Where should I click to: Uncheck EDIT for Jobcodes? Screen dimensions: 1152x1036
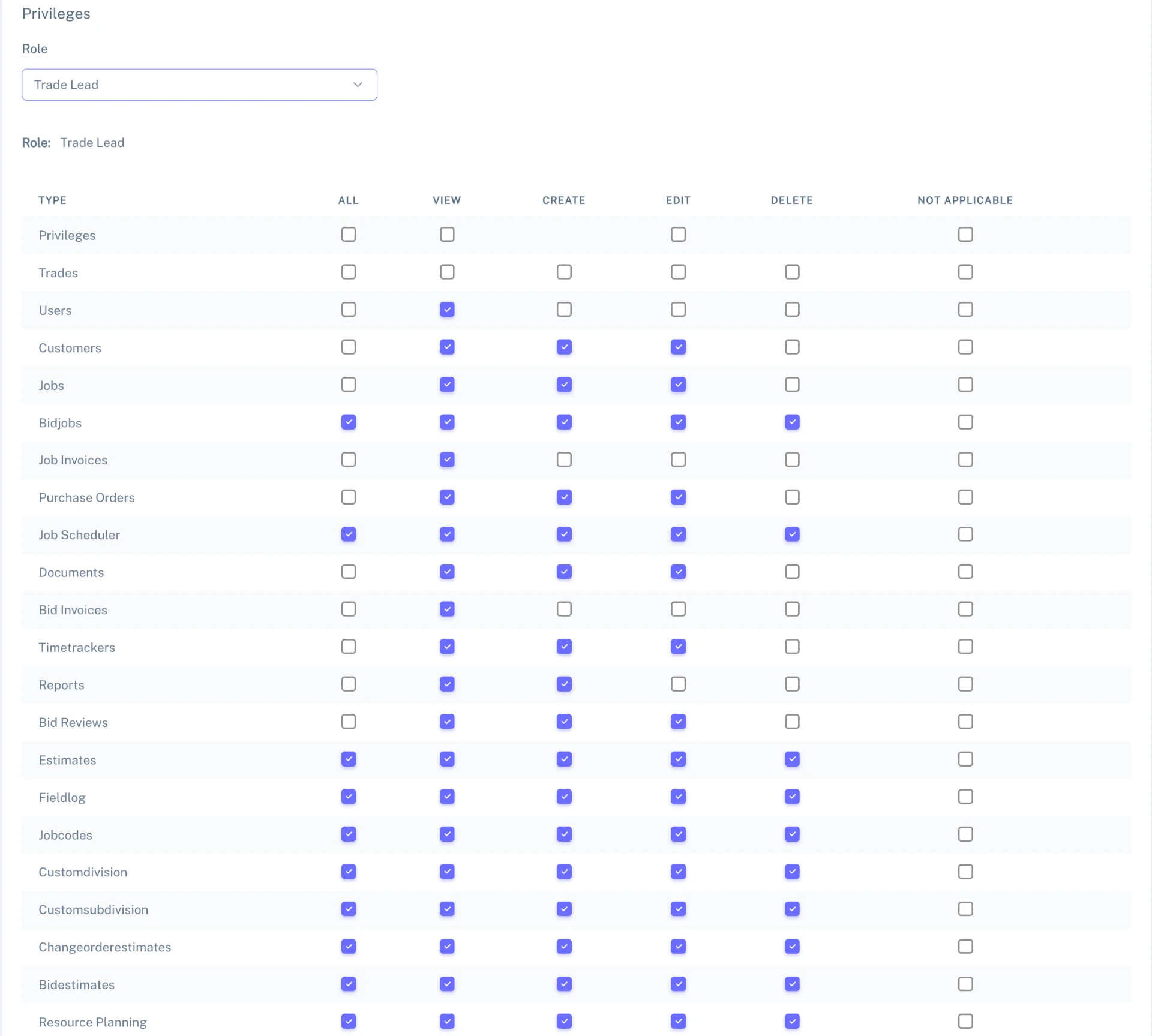click(x=678, y=834)
